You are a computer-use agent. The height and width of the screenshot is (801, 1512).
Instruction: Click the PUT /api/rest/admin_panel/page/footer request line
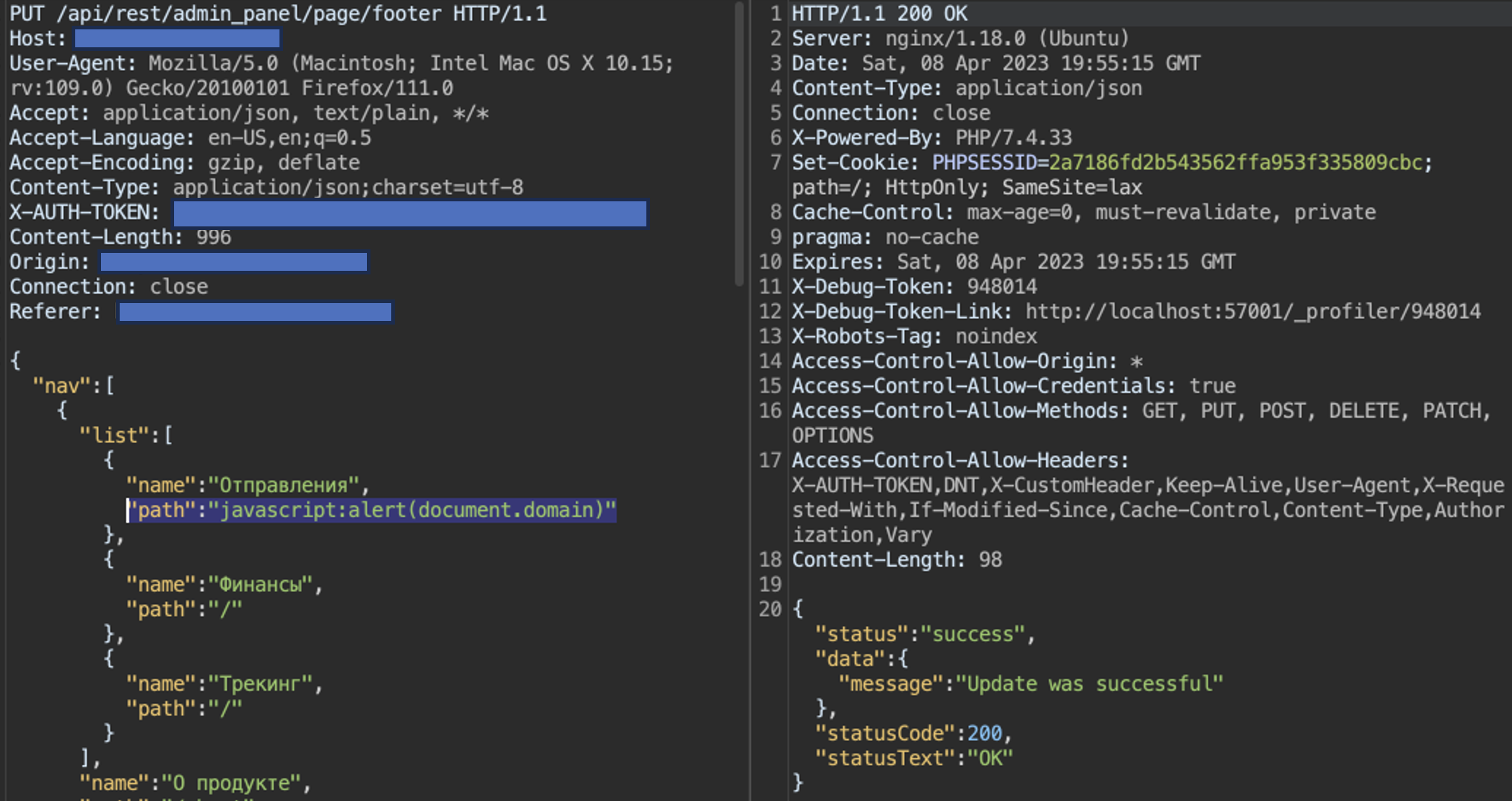pos(278,14)
